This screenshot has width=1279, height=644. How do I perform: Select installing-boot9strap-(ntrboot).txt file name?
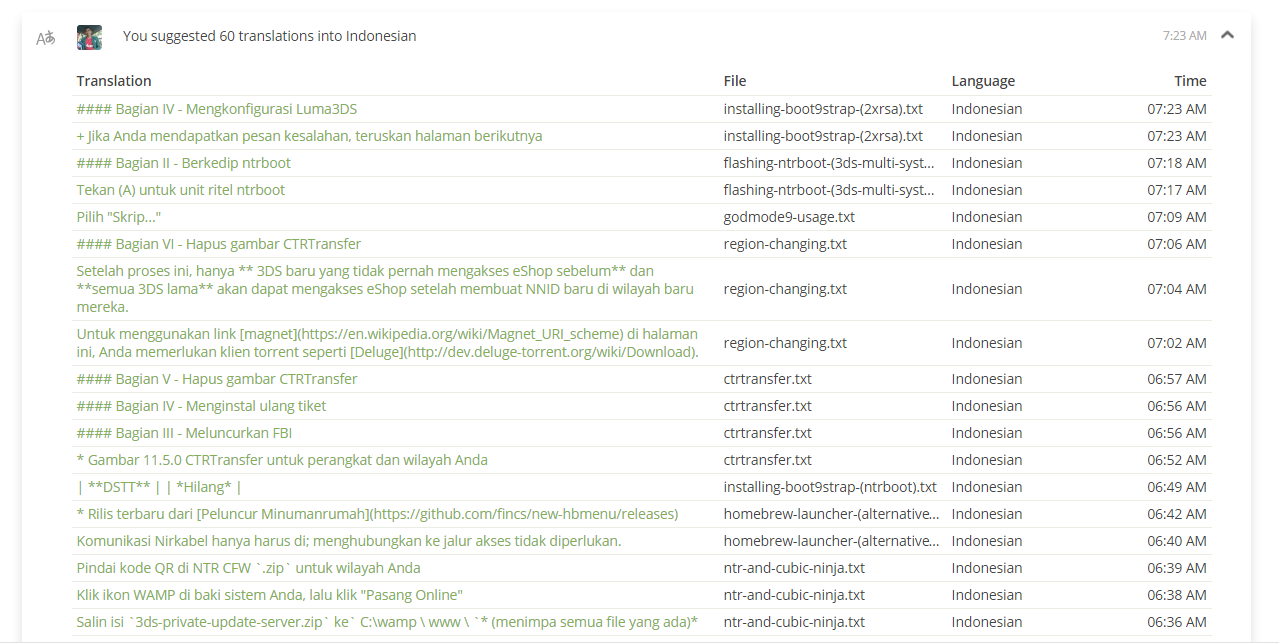tap(830, 487)
